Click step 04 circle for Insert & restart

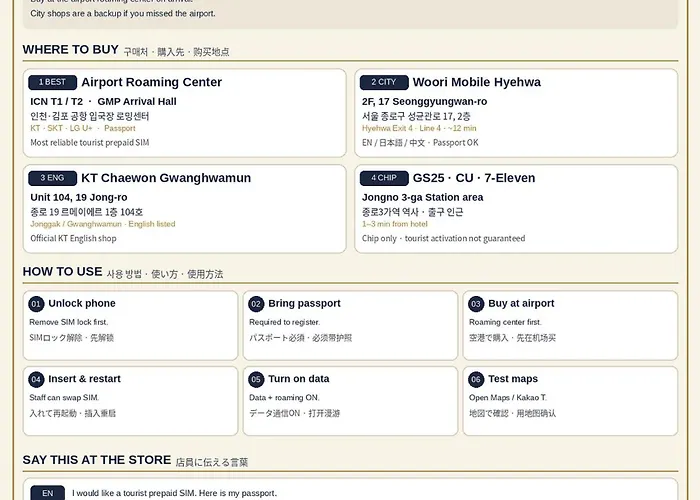tap(36, 379)
